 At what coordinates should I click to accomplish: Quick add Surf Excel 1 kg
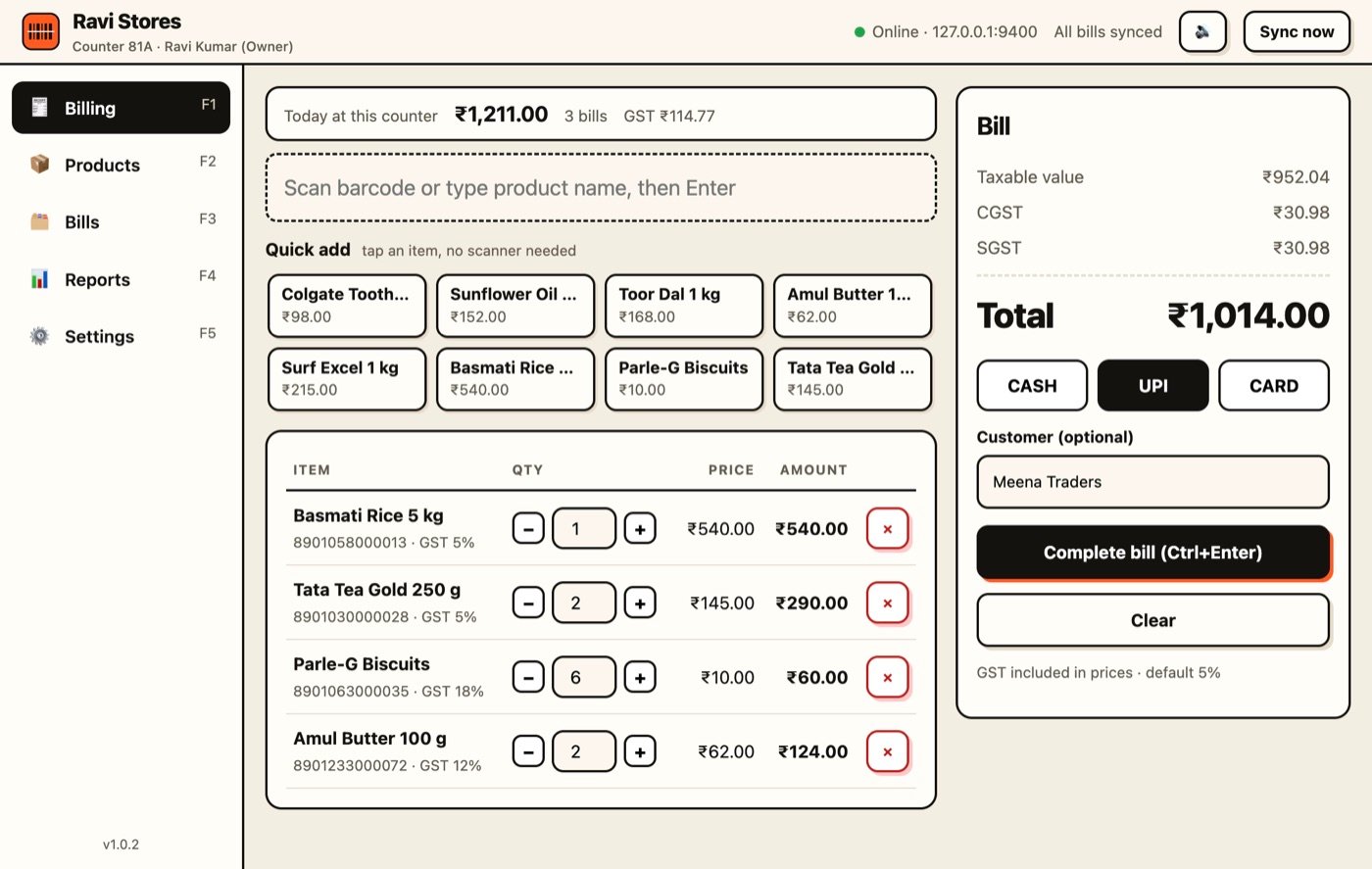347,378
